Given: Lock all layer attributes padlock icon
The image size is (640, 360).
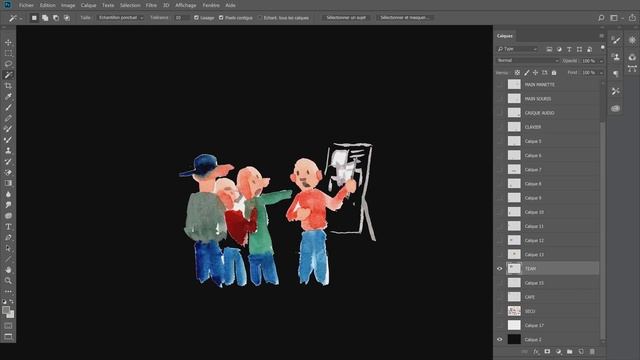Looking at the screenshot, I should 554,73.
